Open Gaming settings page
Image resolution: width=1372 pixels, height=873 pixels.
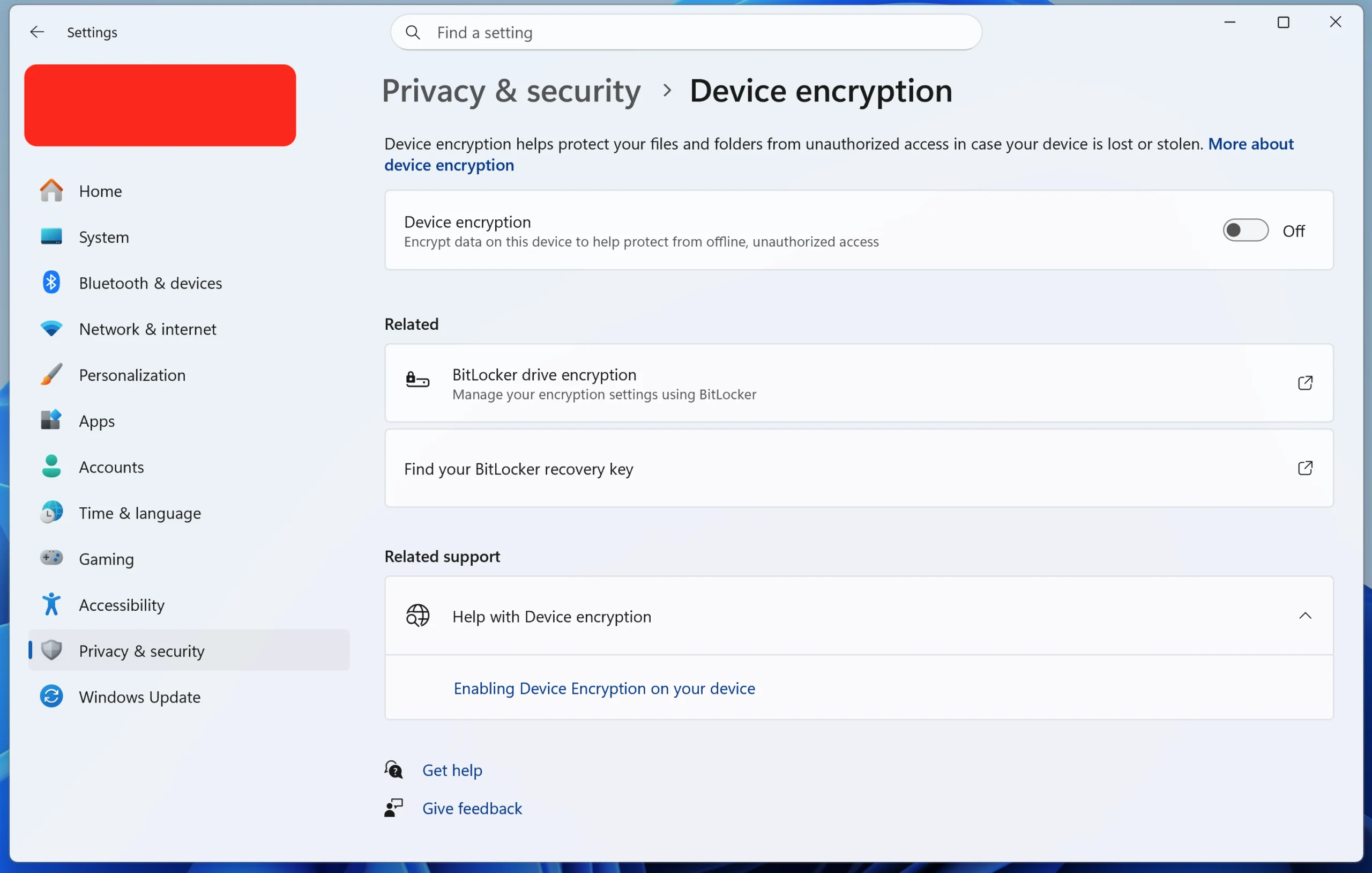[x=189, y=558]
